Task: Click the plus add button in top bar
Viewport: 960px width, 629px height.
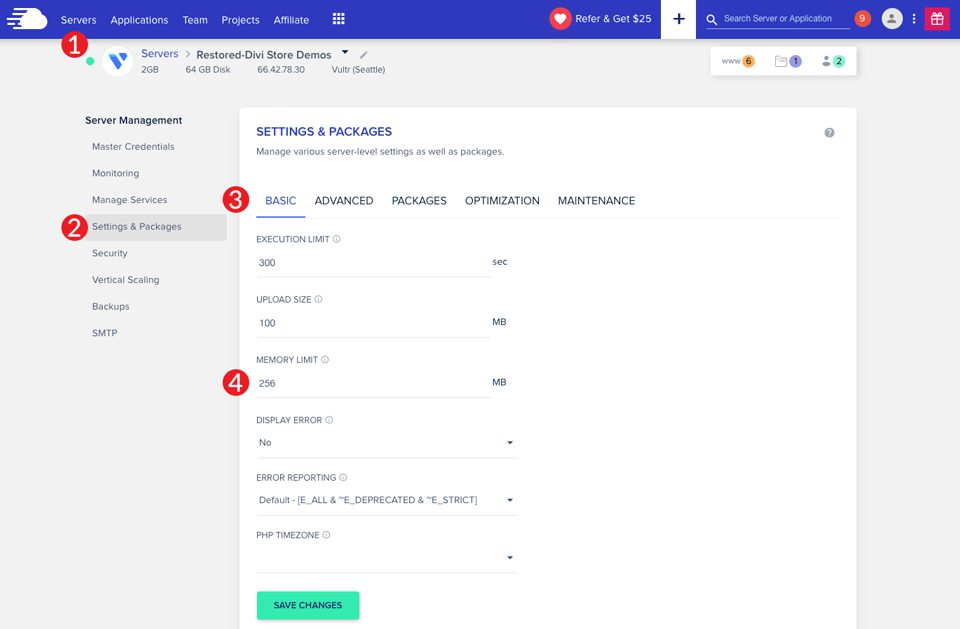Action: pyautogui.click(x=679, y=19)
